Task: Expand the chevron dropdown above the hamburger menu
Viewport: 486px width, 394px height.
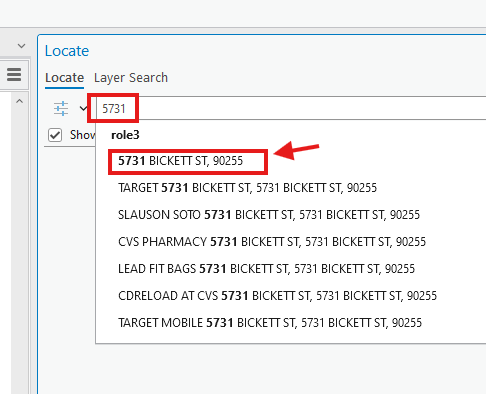Action: click(x=21, y=46)
